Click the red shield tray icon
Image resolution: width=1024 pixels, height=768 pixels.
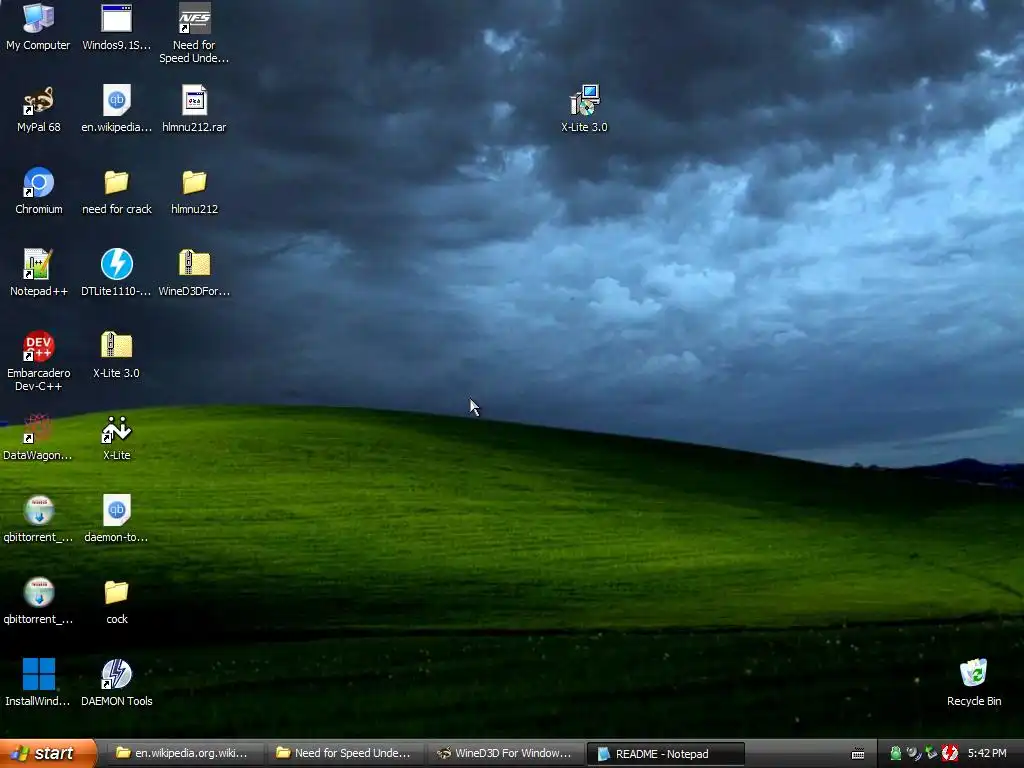[x=950, y=753]
